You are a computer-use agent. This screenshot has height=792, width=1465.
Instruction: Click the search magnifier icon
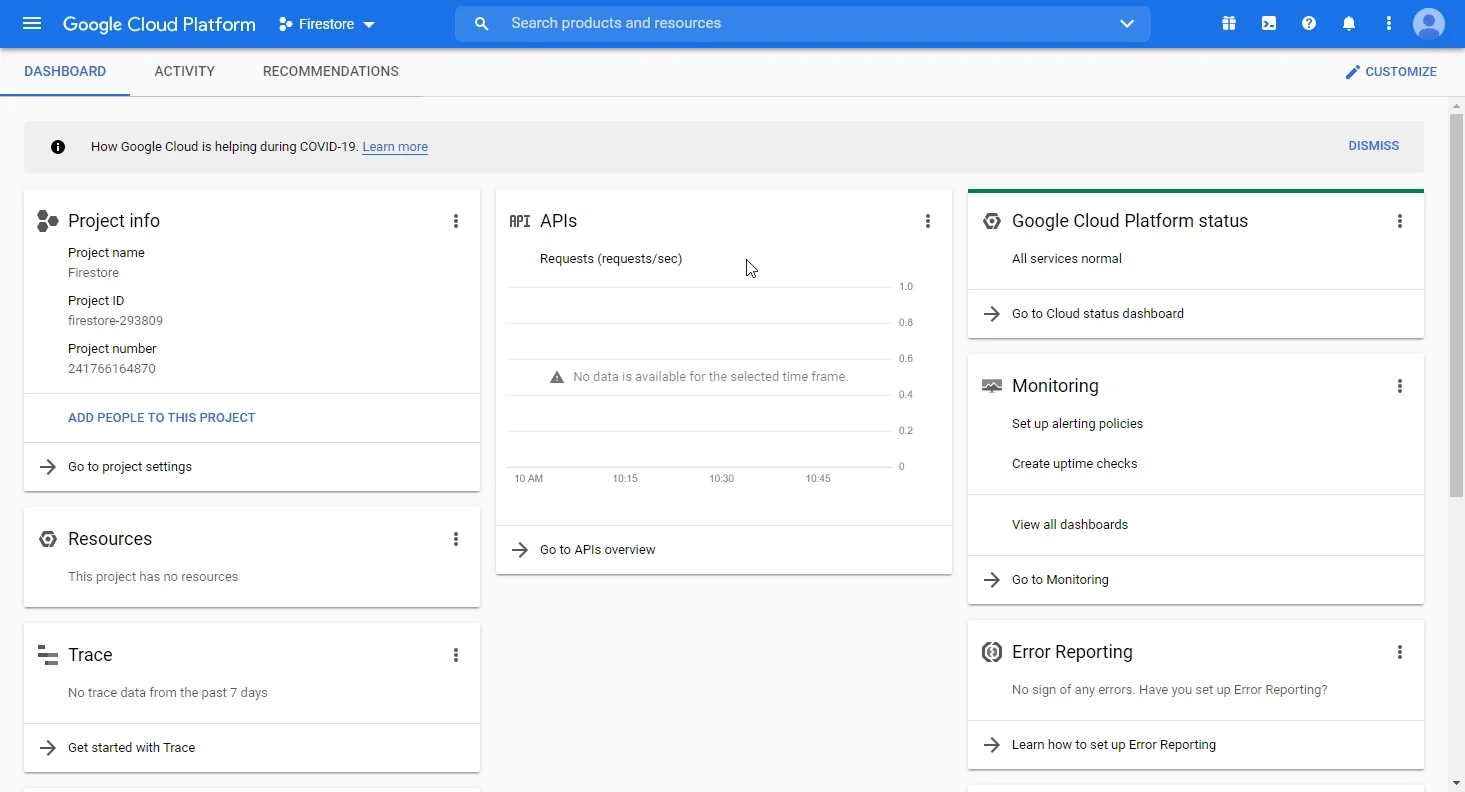[x=481, y=23]
